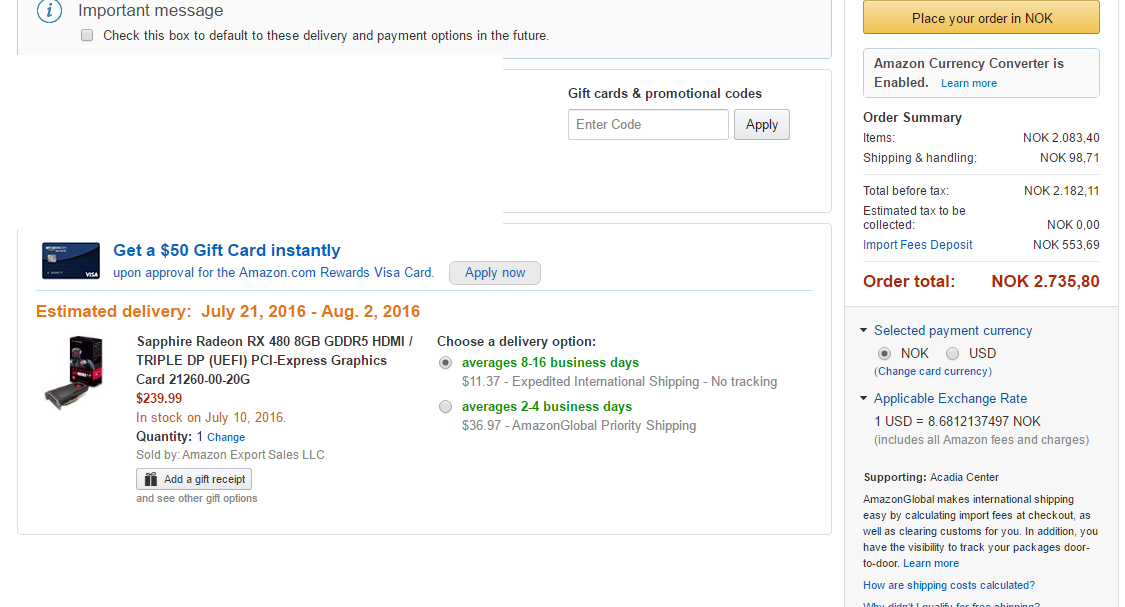Open Learn more about Amazon Currency Converter
Viewport: 1125px width, 607px height.
[x=969, y=83]
